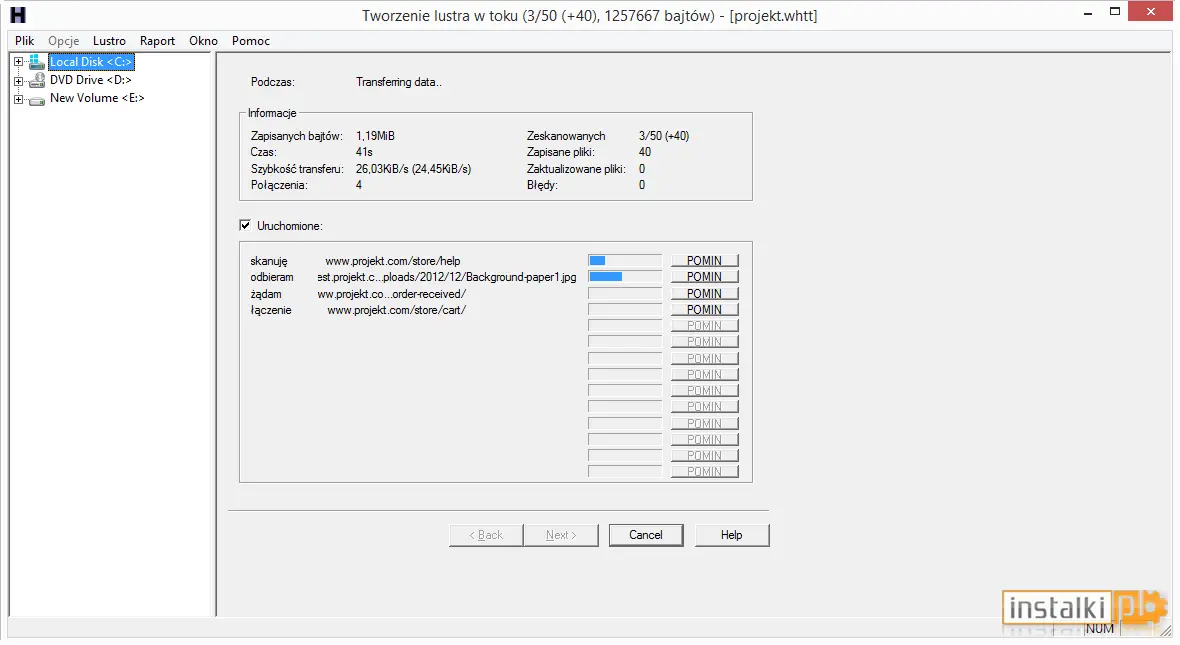The image size is (1180, 645).
Task: Click the disabled Back button
Action: pos(486,535)
